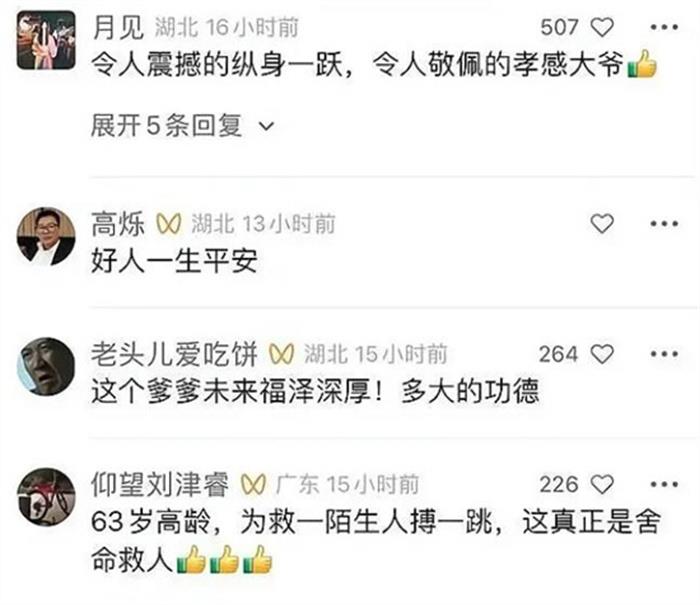Viewport: 700px width, 605px height.
Task: Click the chevron next to 展开5条回复
Action: pyautogui.click(x=267, y=126)
